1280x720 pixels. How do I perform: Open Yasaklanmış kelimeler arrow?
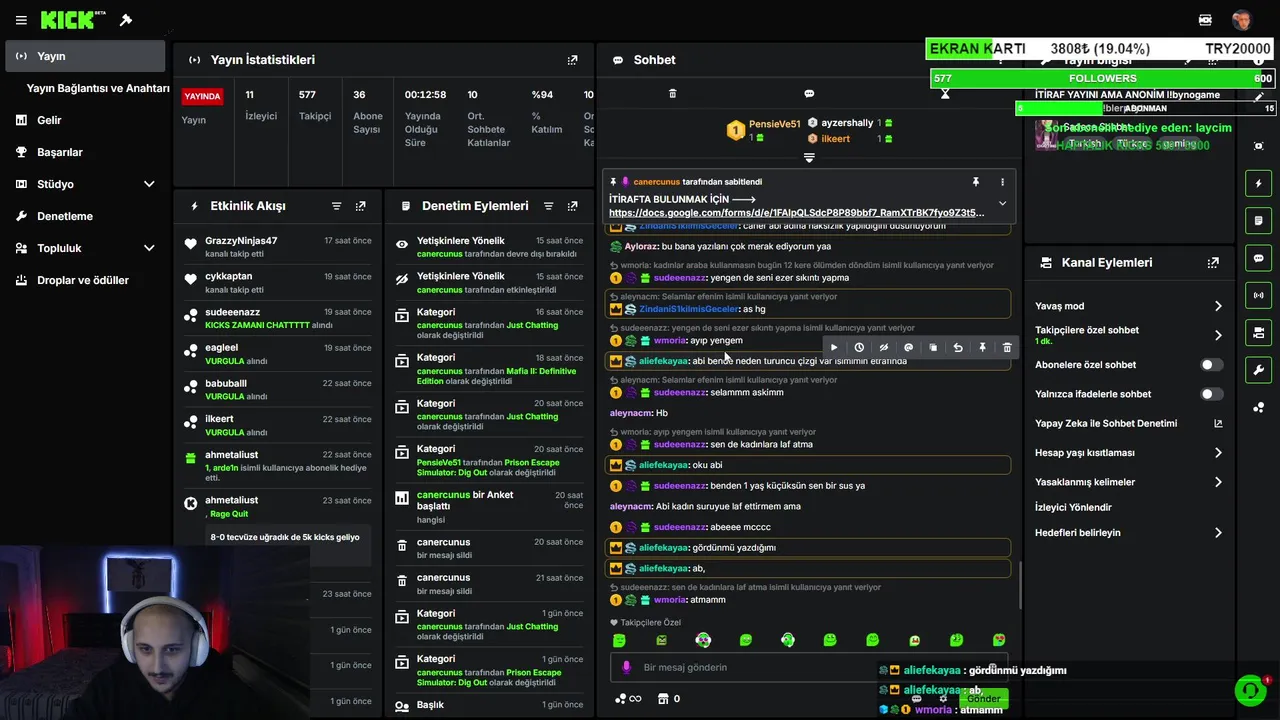(x=1218, y=482)
